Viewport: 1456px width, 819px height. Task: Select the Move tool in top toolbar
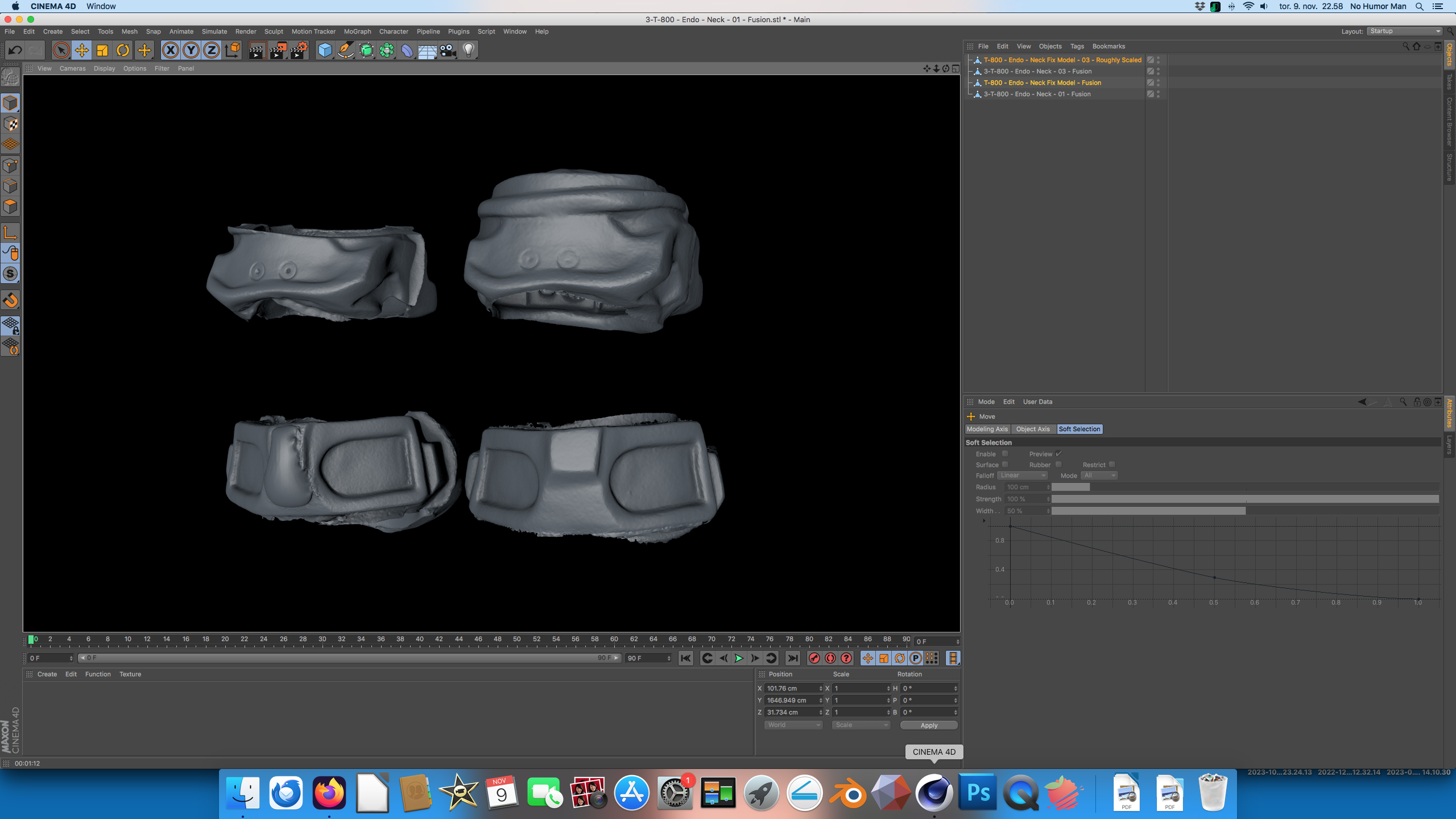coord(81,51)
